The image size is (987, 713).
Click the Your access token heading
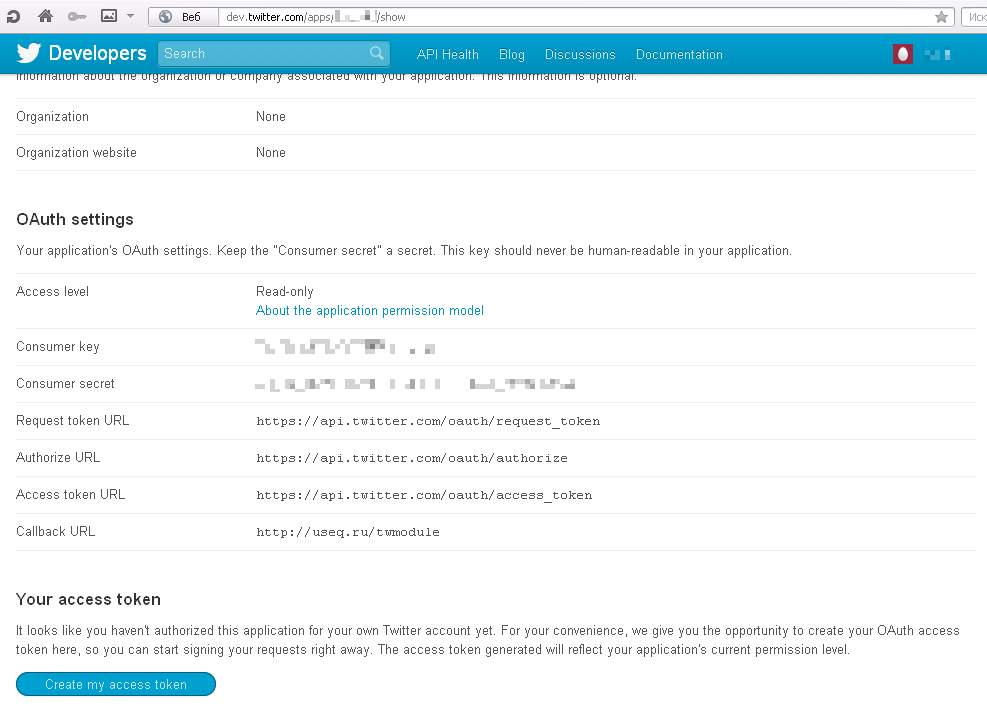coord(88,599)
